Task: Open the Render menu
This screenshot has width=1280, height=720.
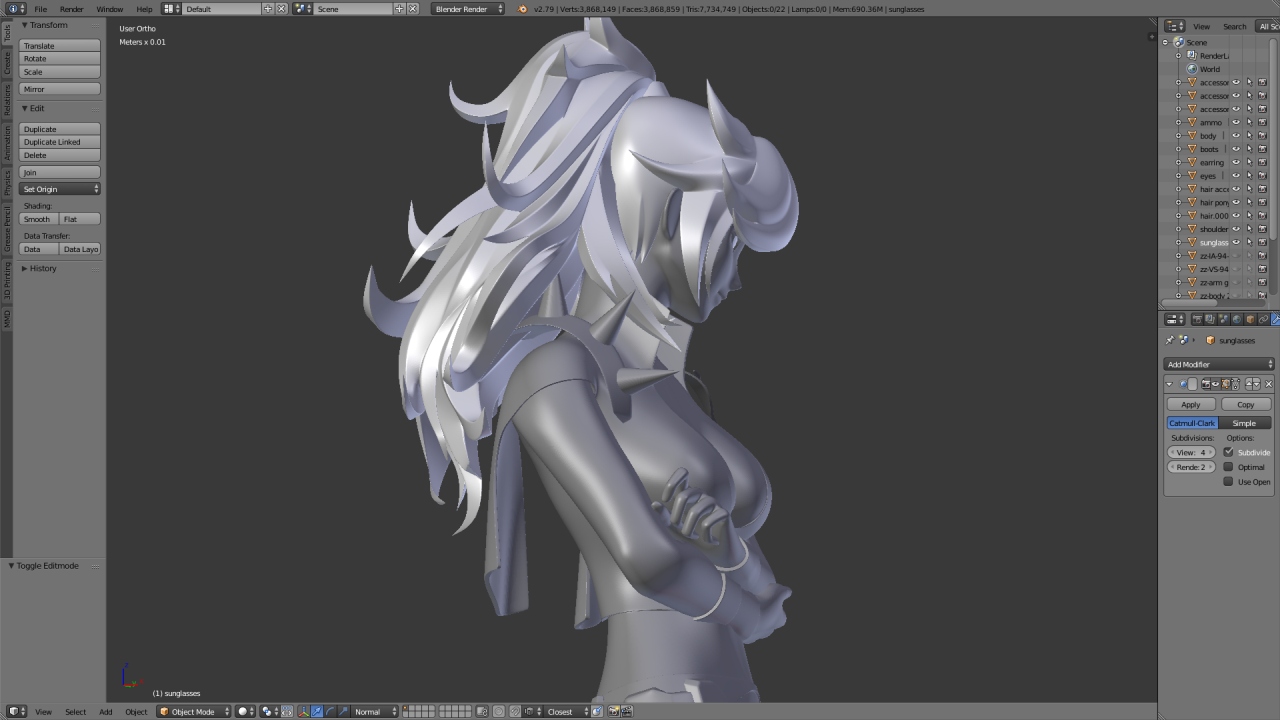Action: coord(72,9)
